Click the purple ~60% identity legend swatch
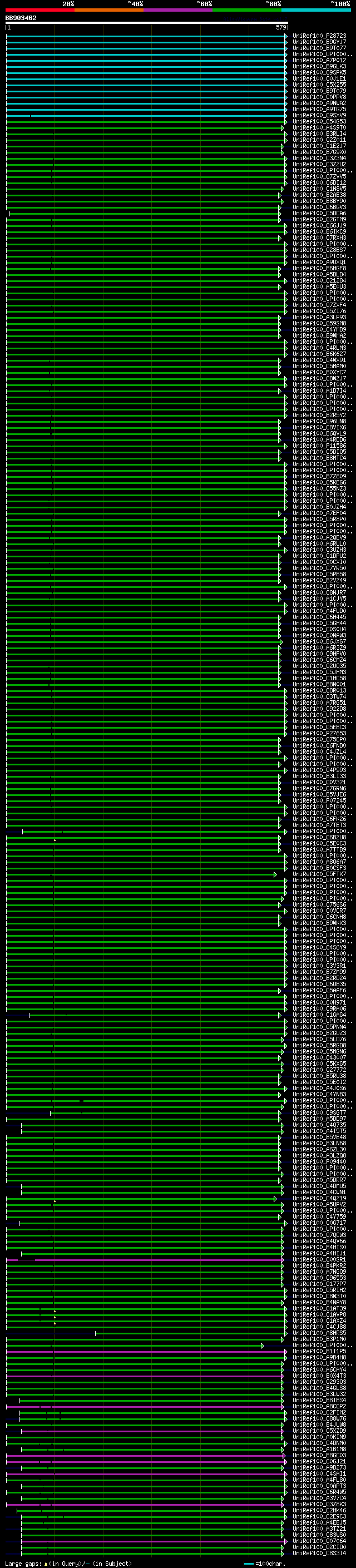The width and height of the screenshot is (356, 1568). [x=179, y=10]
